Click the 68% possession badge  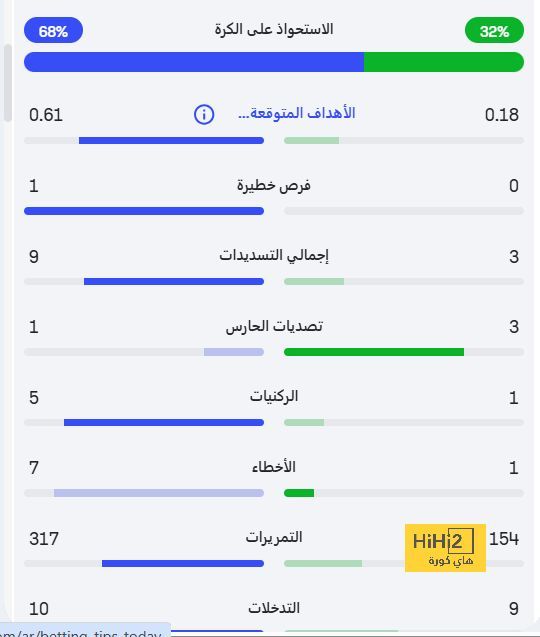pos(53,30)
